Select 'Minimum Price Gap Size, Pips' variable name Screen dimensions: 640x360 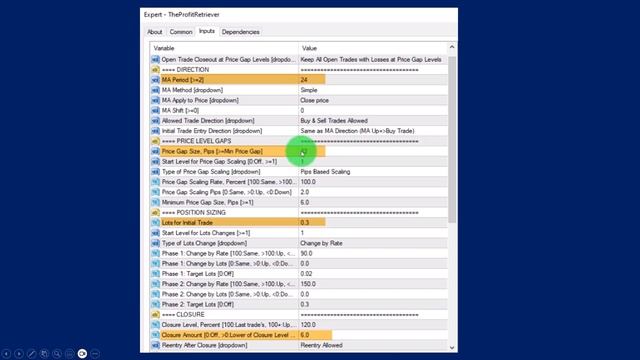coord(207,202)
